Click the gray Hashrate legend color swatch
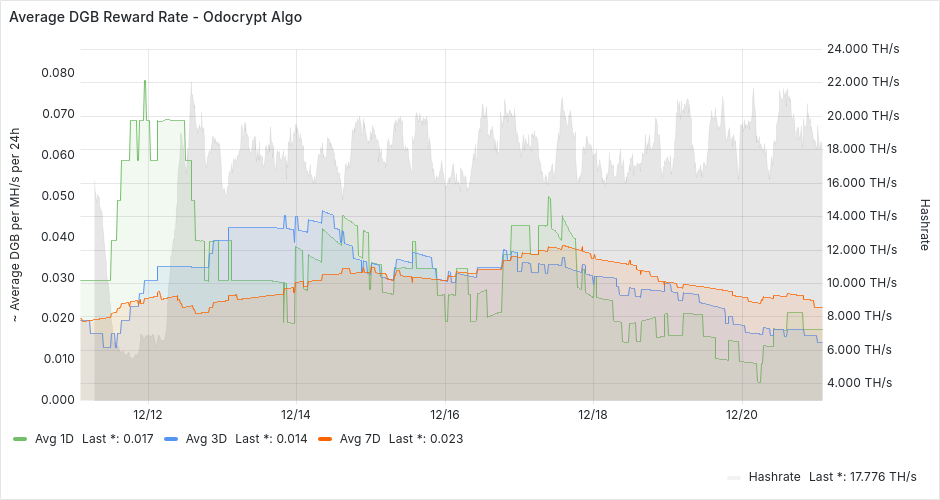 pos(735,477)
